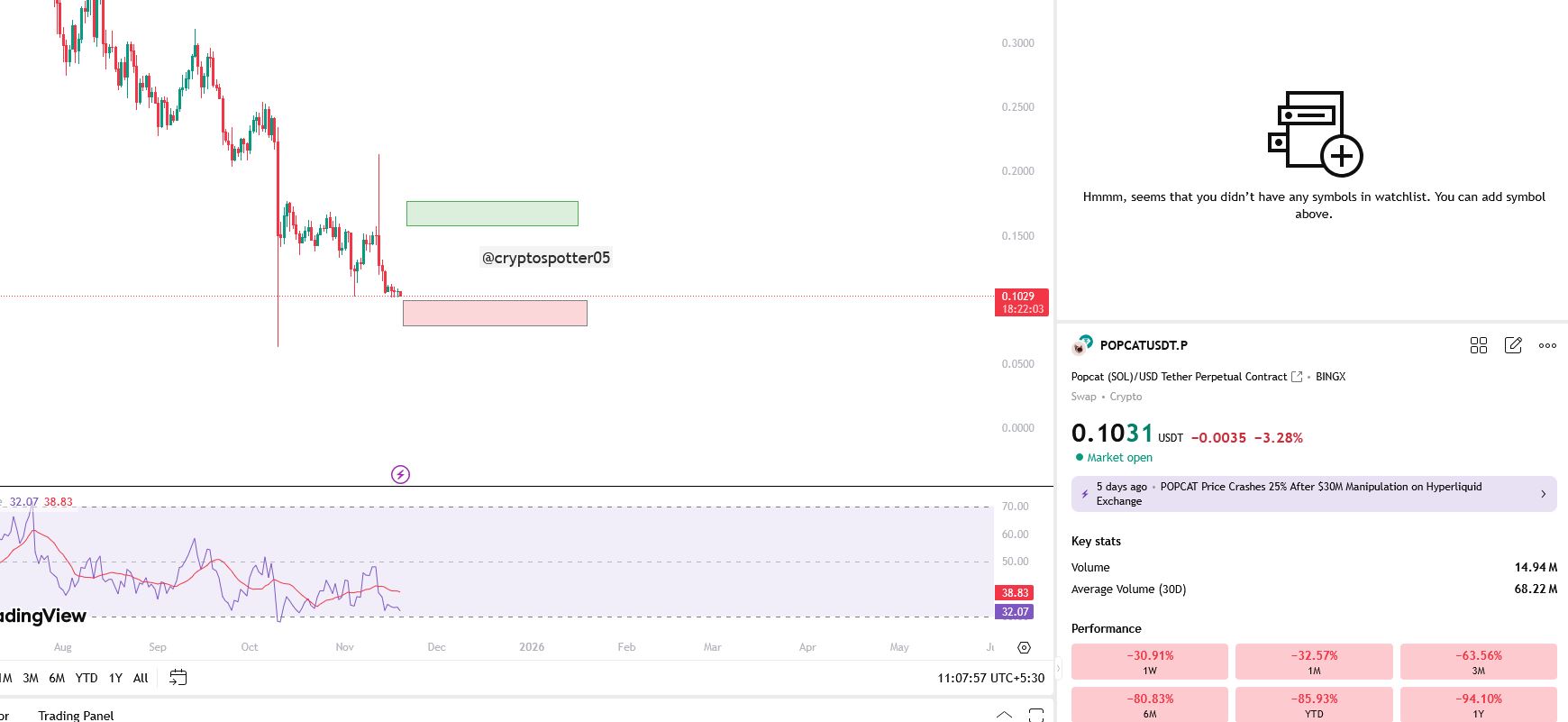Click the Sep label on time axis
1568x722 pixels.
click(x=158, y=647)
